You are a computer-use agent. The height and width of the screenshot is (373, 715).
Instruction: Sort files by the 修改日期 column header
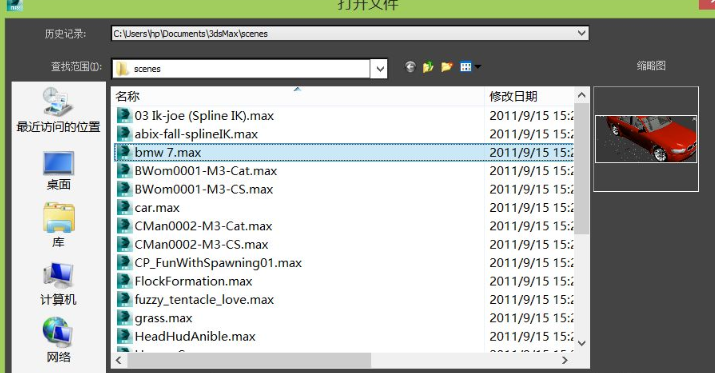(513, 97)
